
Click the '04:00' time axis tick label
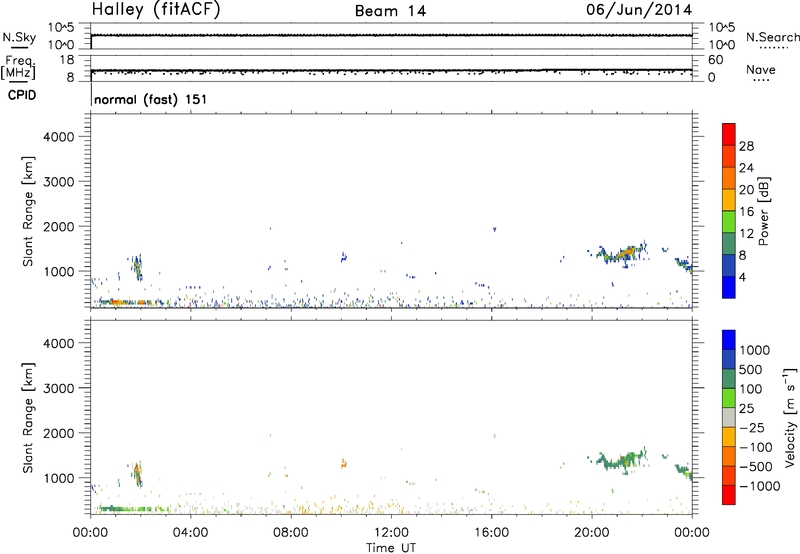(x=190, y=533)
